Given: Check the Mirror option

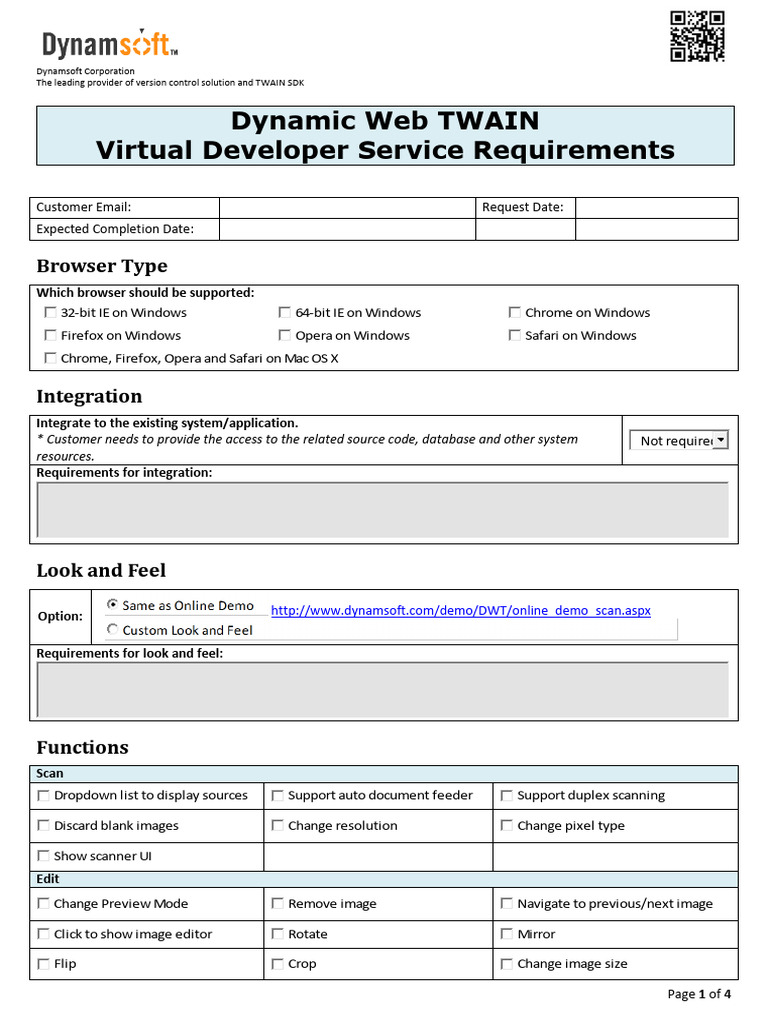Looking at the screenshot, I should pyautogui.click(x=507, y=934).
